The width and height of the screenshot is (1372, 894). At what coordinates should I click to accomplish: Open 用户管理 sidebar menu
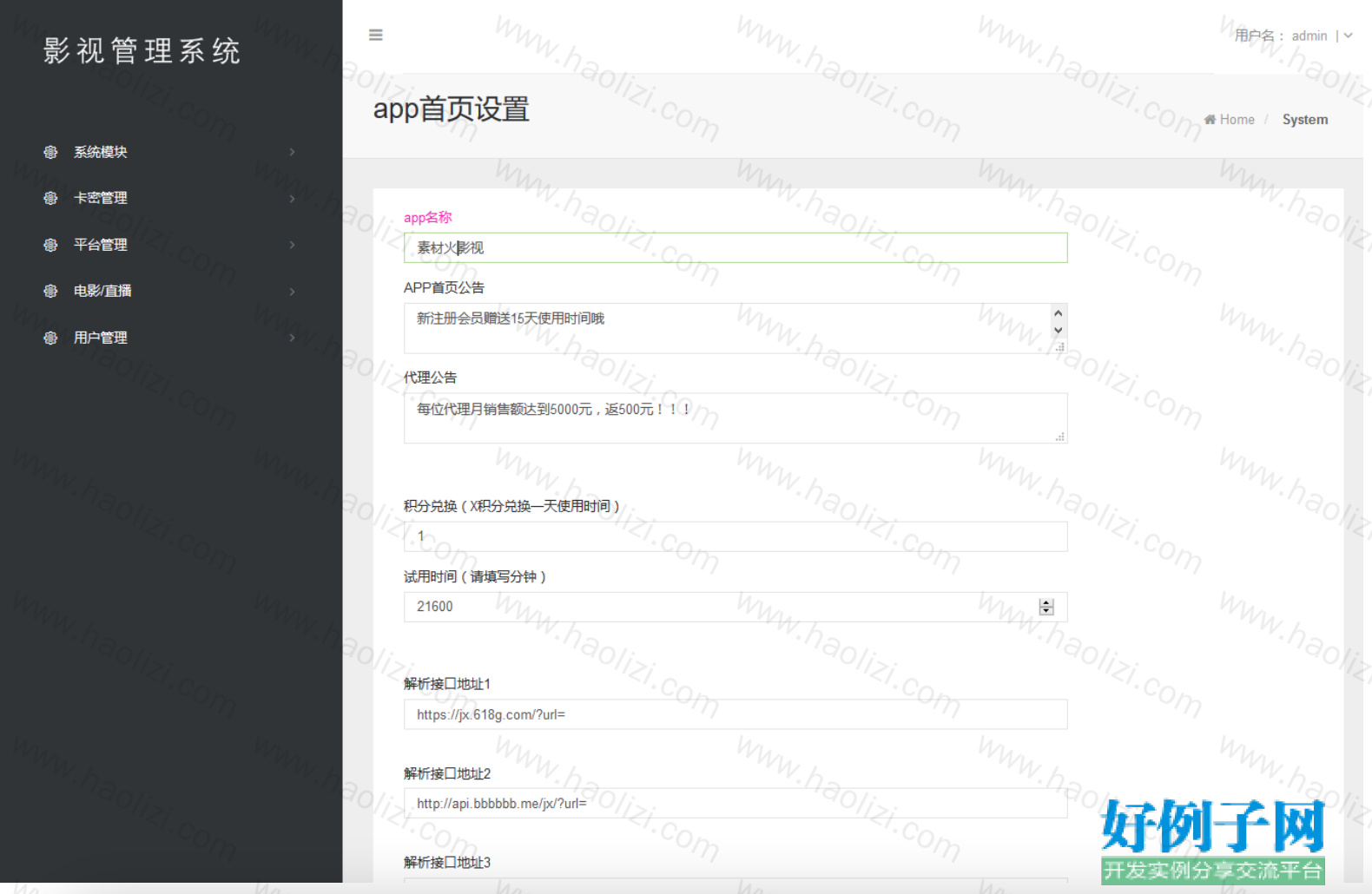click(x=171, y=338)
